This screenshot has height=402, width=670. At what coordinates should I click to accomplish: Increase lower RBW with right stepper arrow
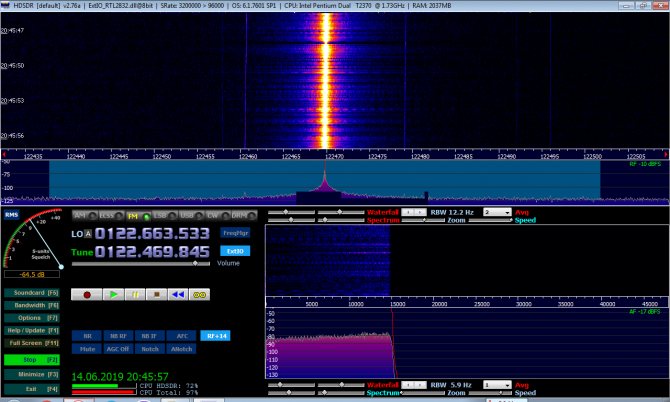tap(420, 385)
